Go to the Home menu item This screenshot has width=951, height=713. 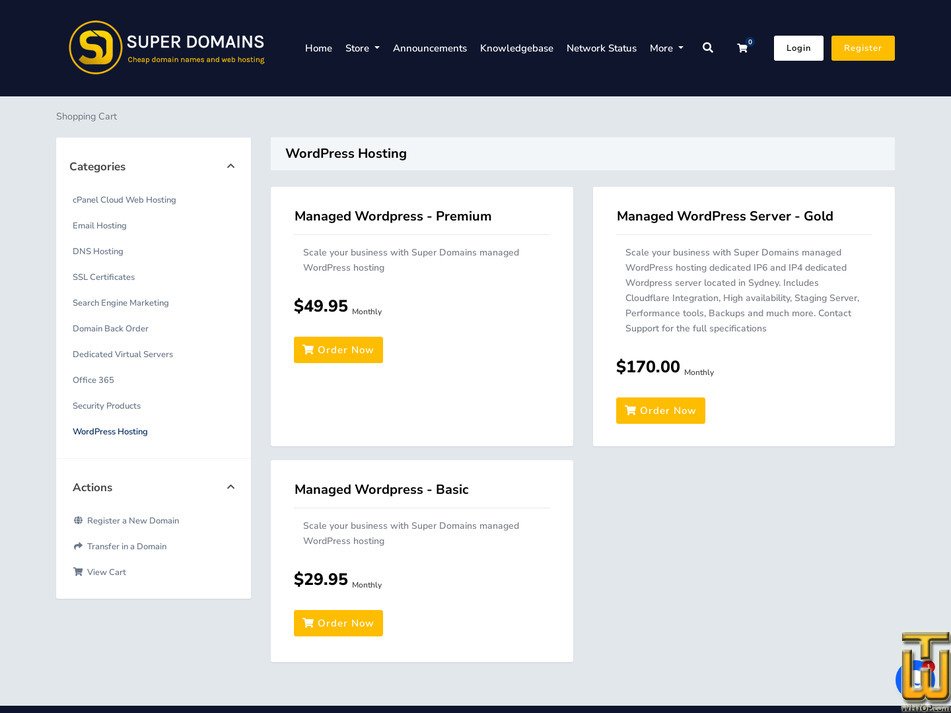pyautogui.click(x=318, y=48)
